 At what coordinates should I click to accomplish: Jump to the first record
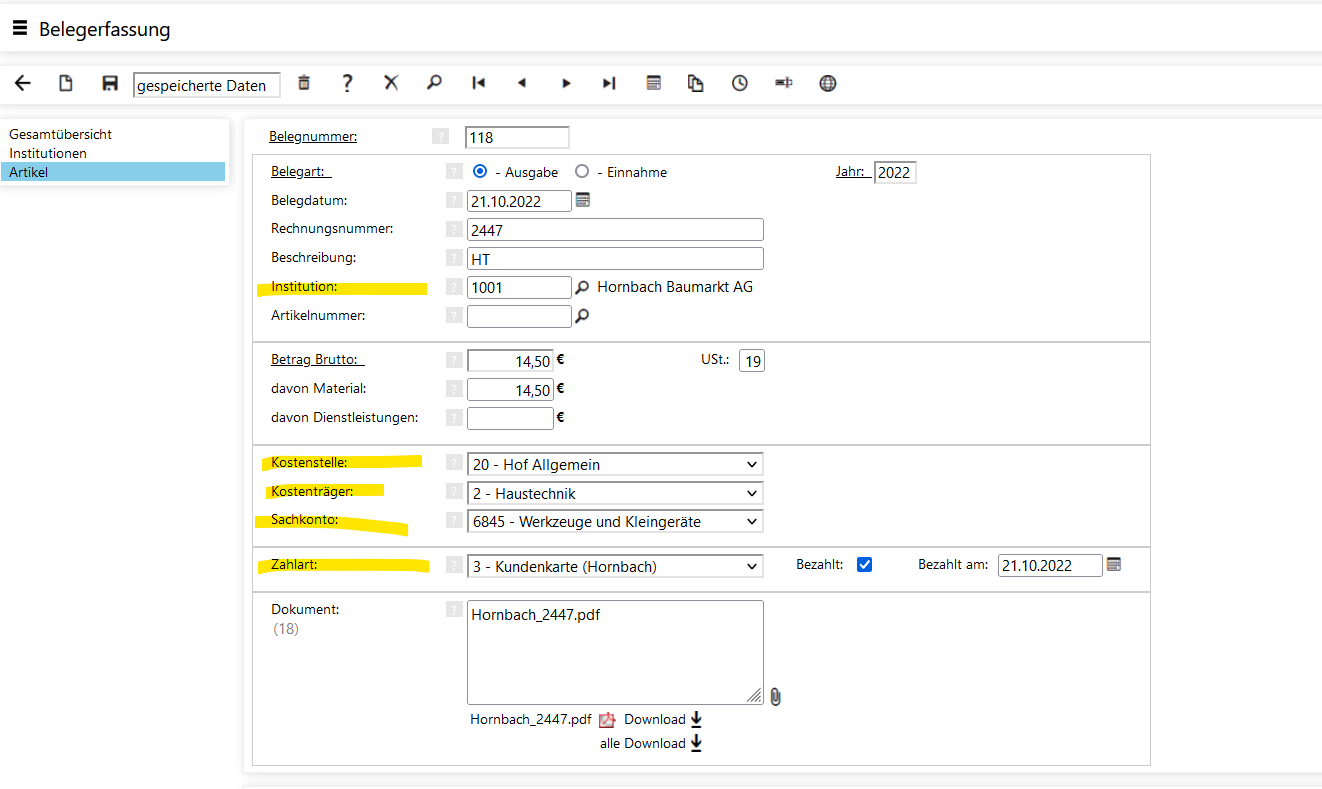pos(479,84)
